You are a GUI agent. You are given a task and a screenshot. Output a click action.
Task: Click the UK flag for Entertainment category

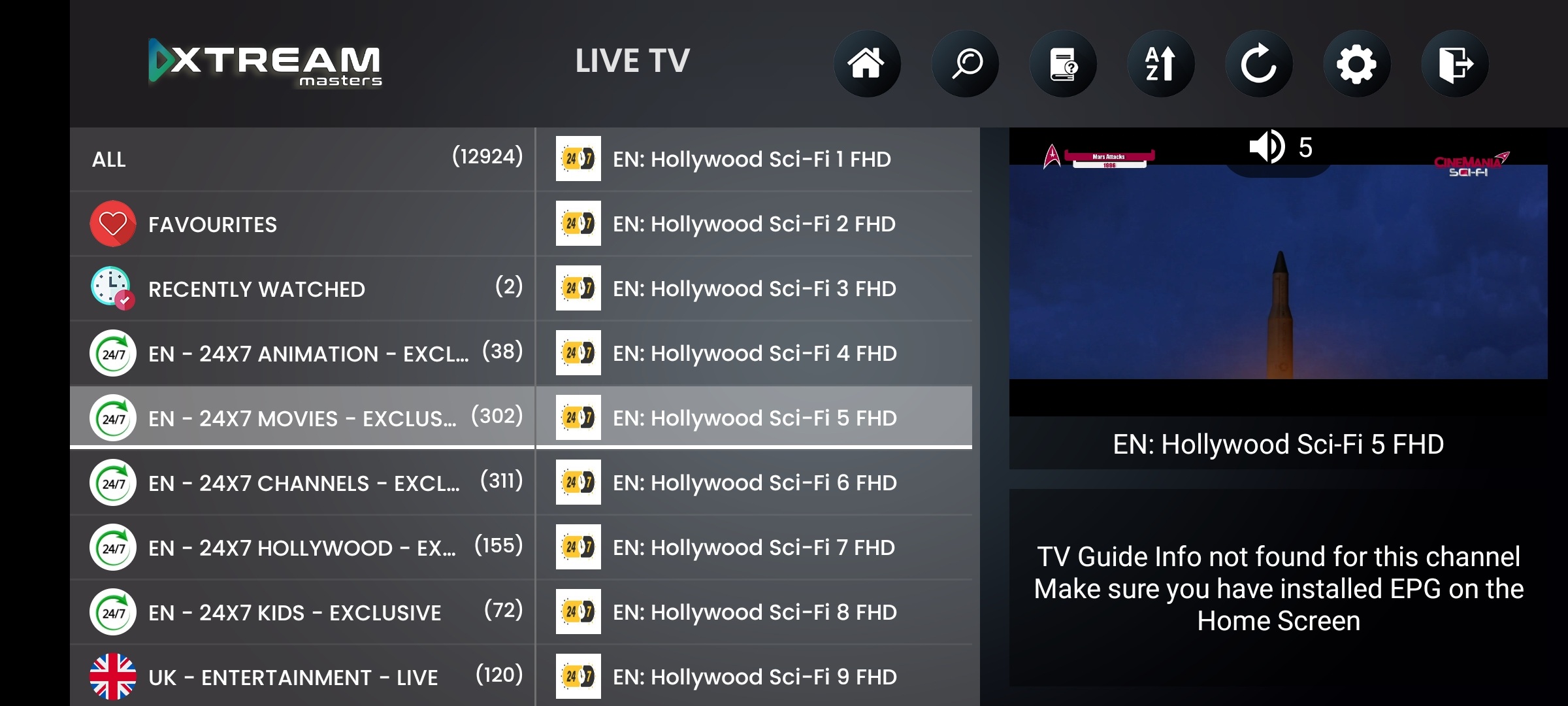(x=112, y=677)
